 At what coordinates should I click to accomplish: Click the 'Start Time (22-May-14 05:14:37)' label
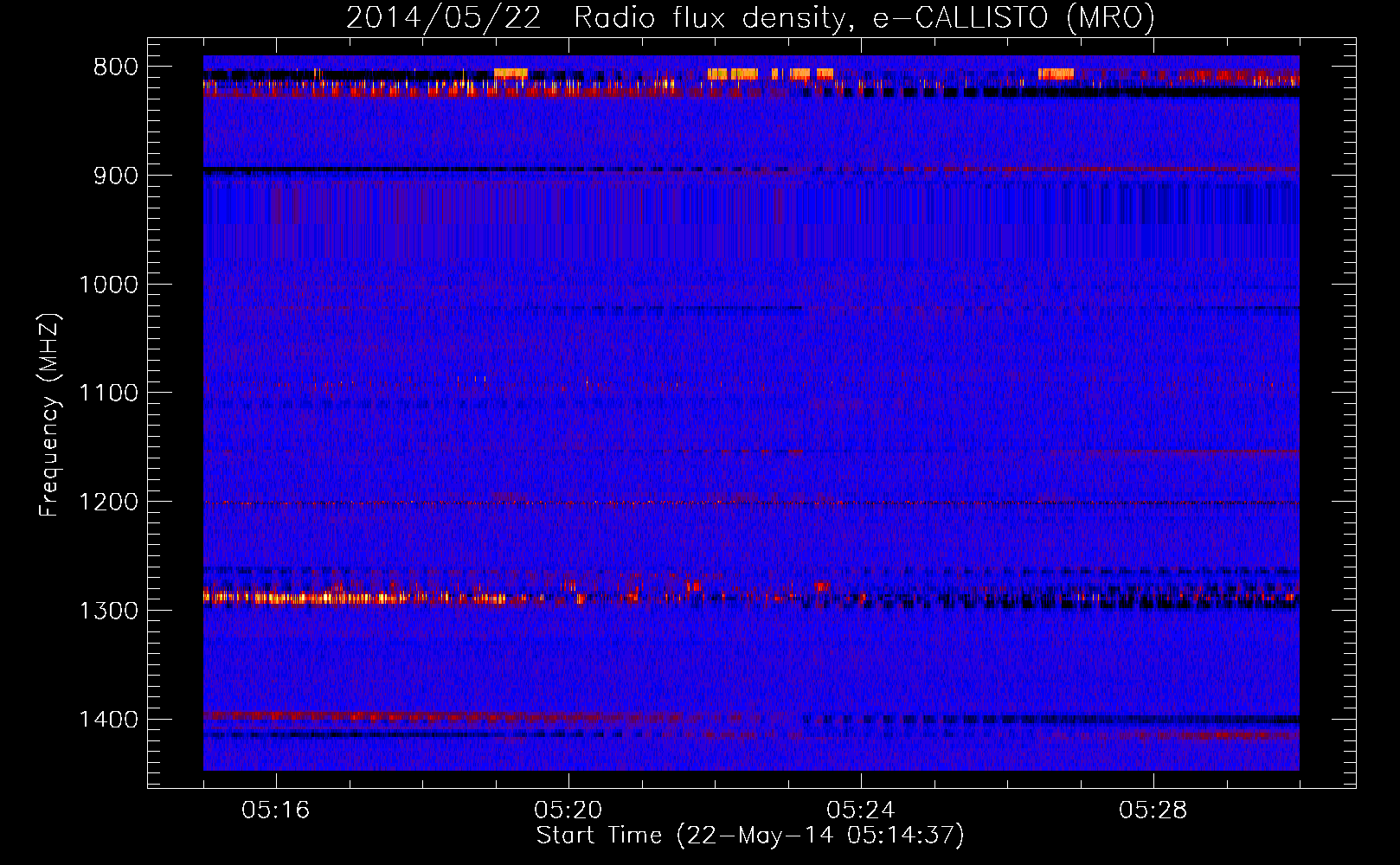tap(750, 836)
